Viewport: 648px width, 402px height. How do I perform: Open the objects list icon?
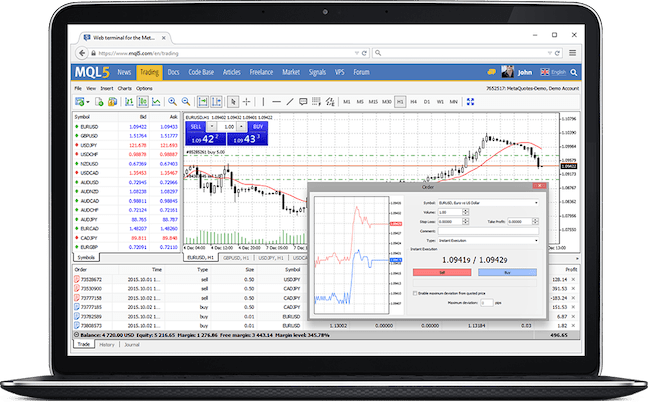point(330,102)
